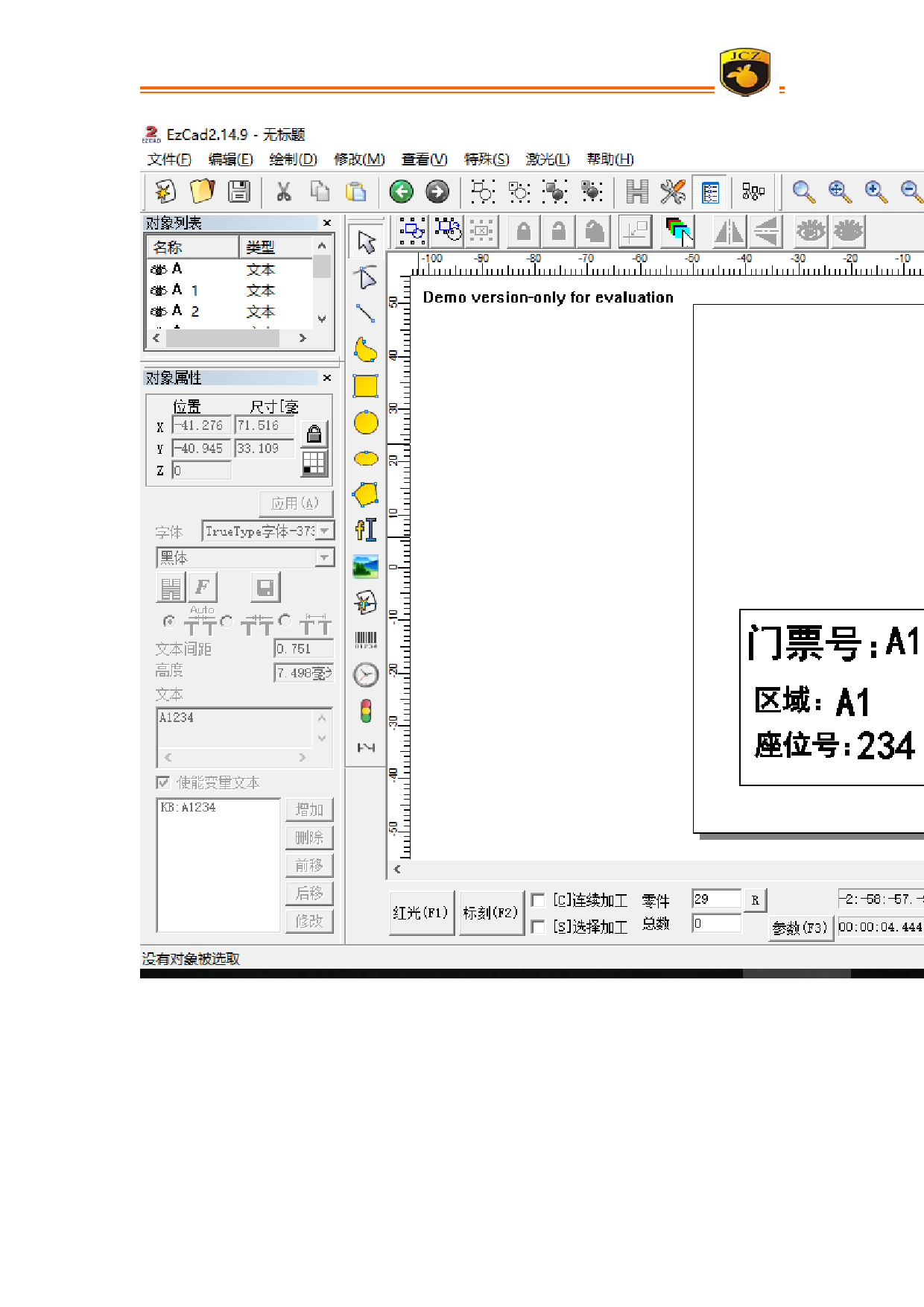Click the scissors cut icon

283,192
